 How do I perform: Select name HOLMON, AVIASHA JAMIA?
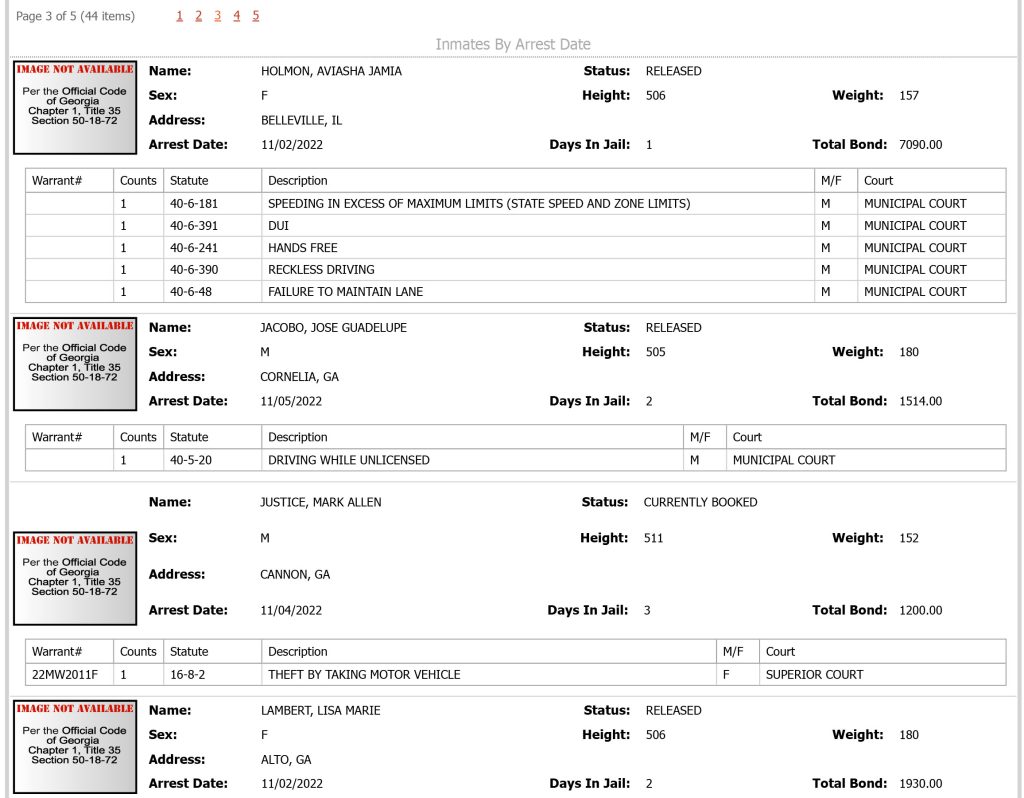pyautogui.click(x=331, y=71)
